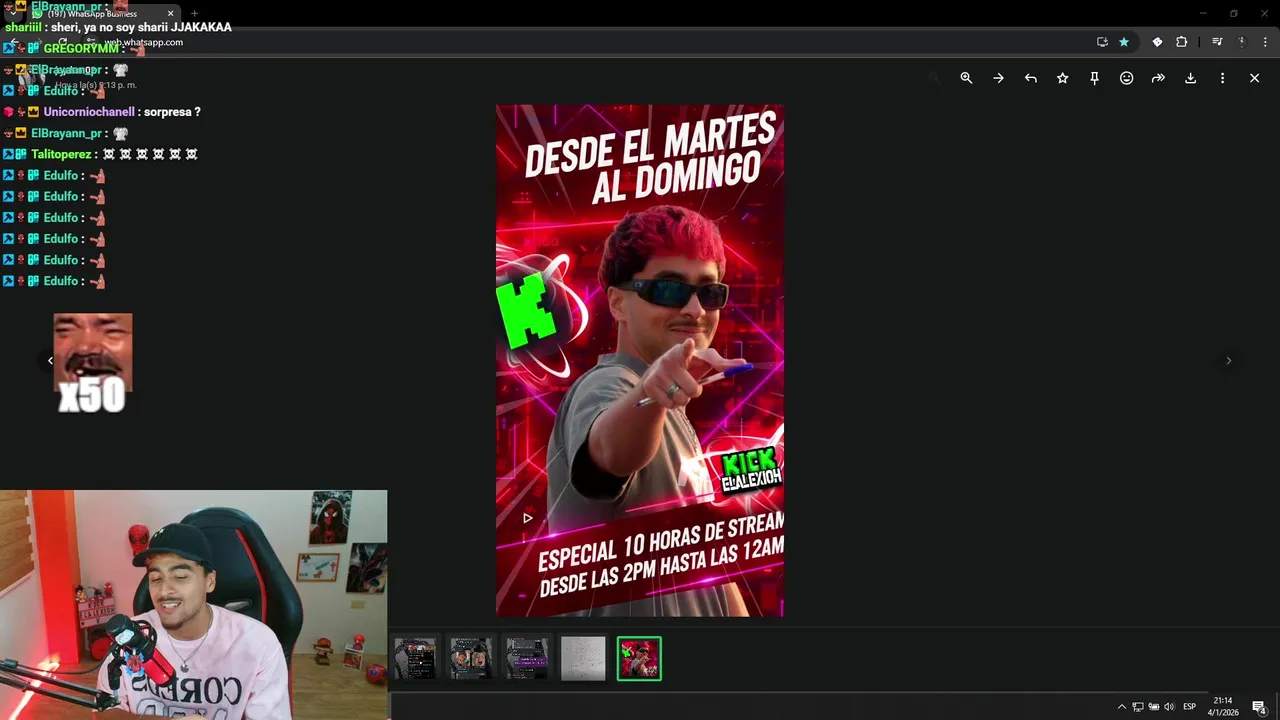
Task: Zoom in on the image with the magnifier
Action: point(966,78)
